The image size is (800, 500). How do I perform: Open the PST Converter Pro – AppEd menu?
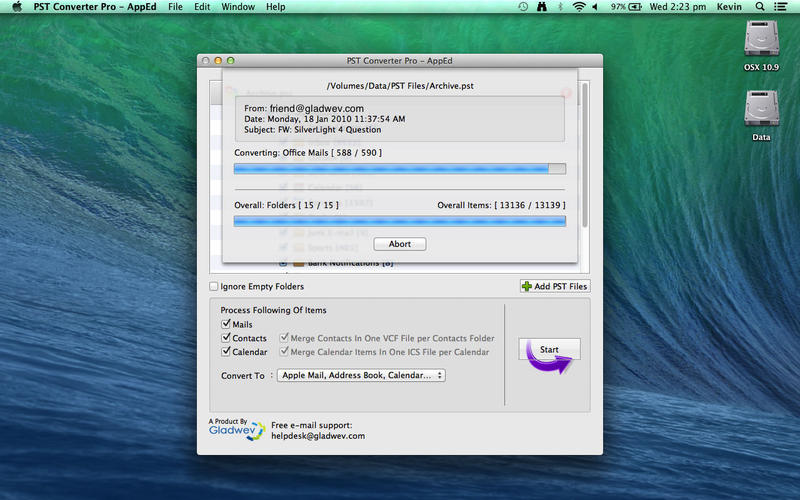(95, 7)
